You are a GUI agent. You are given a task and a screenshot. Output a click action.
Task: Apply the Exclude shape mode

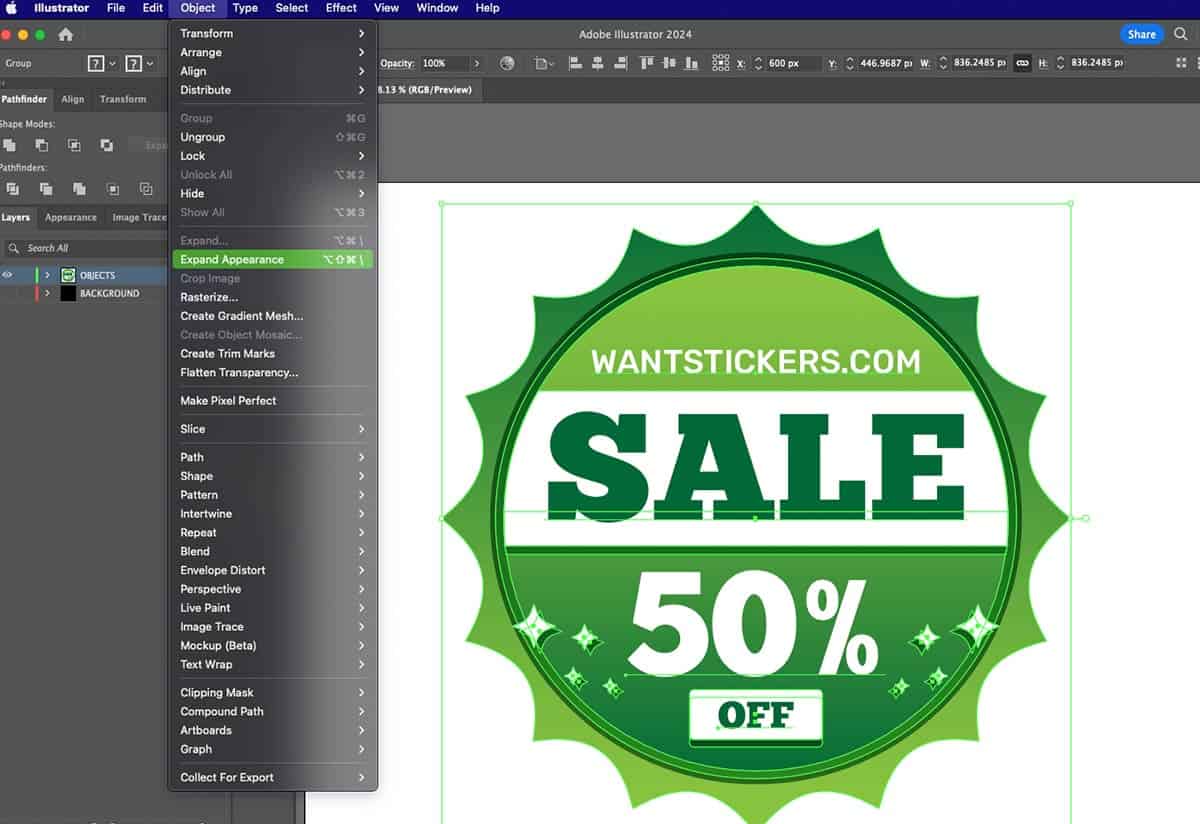[x=107, y=145]
